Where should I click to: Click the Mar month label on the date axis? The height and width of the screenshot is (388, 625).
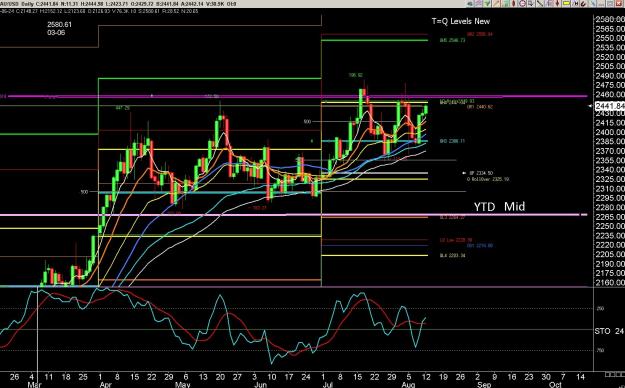(34, 384)
